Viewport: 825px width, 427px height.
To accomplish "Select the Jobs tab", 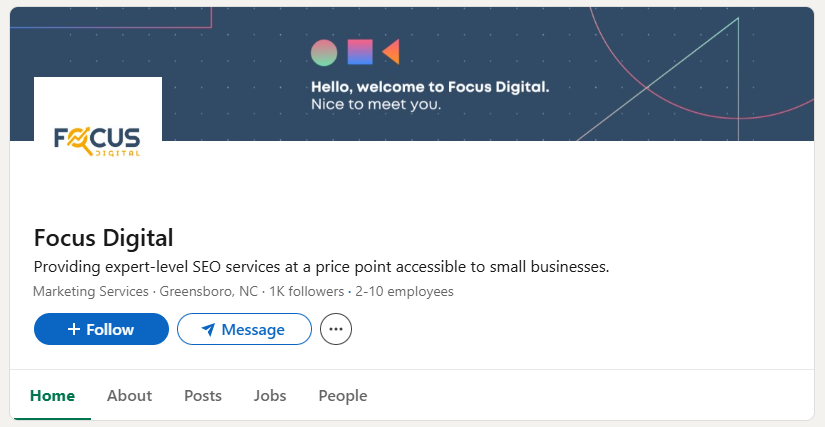I will [270, 396].
